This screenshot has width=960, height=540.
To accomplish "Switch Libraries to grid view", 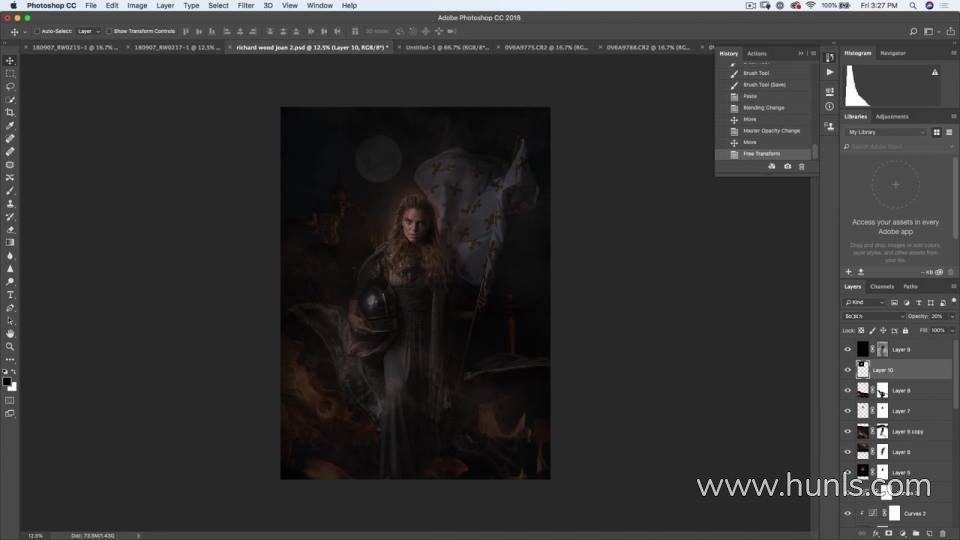I will (x=937, y=132).
